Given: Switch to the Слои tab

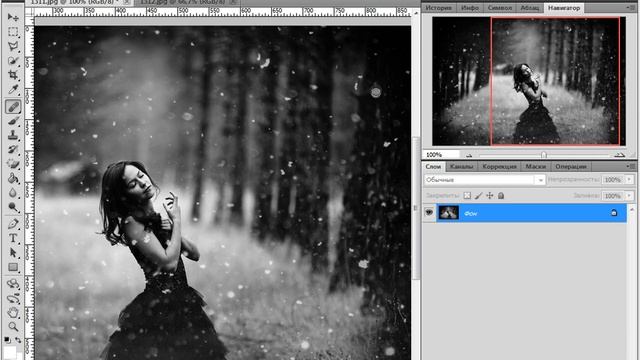Looking at the screenshot, I should (433, 167).
